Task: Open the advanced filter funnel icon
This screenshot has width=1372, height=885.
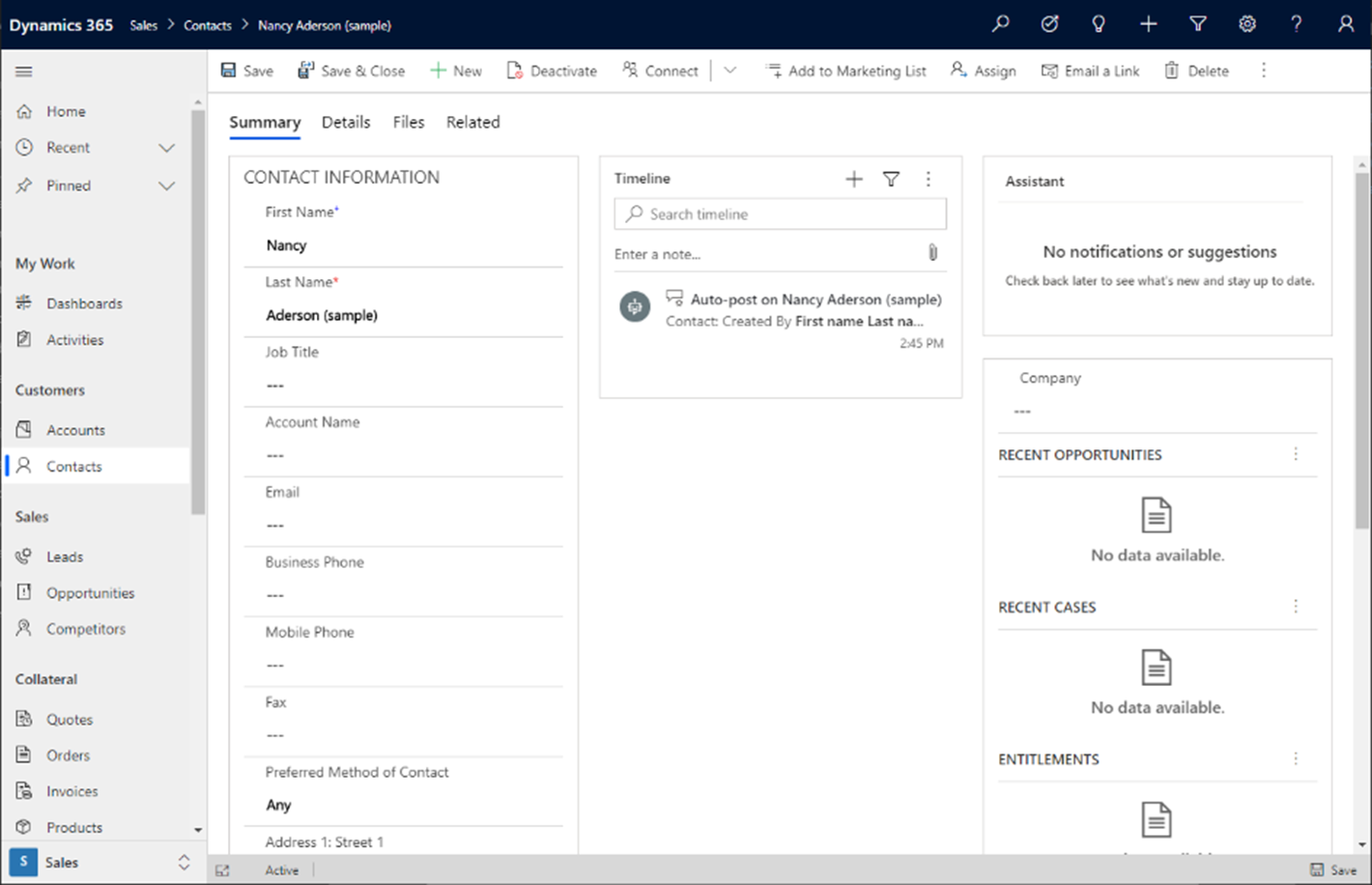Action: [x=1198, y=23]
